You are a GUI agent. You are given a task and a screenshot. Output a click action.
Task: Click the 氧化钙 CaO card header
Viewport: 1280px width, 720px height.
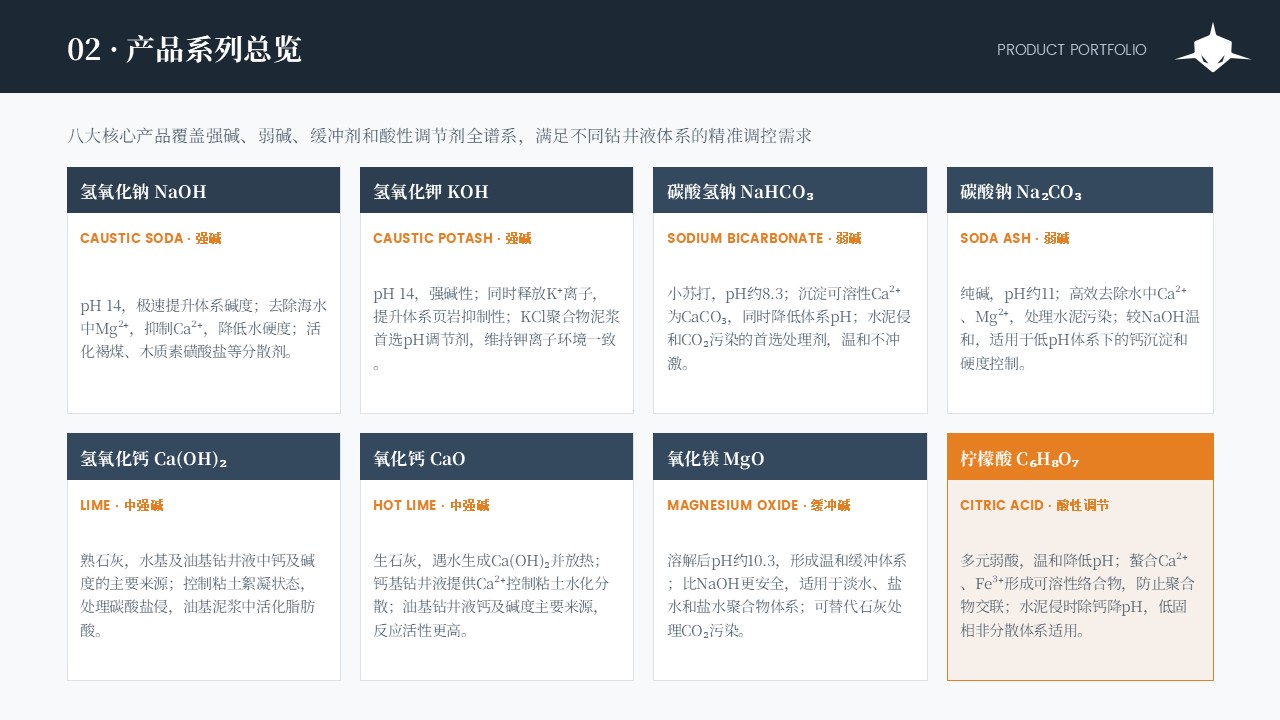497,457
